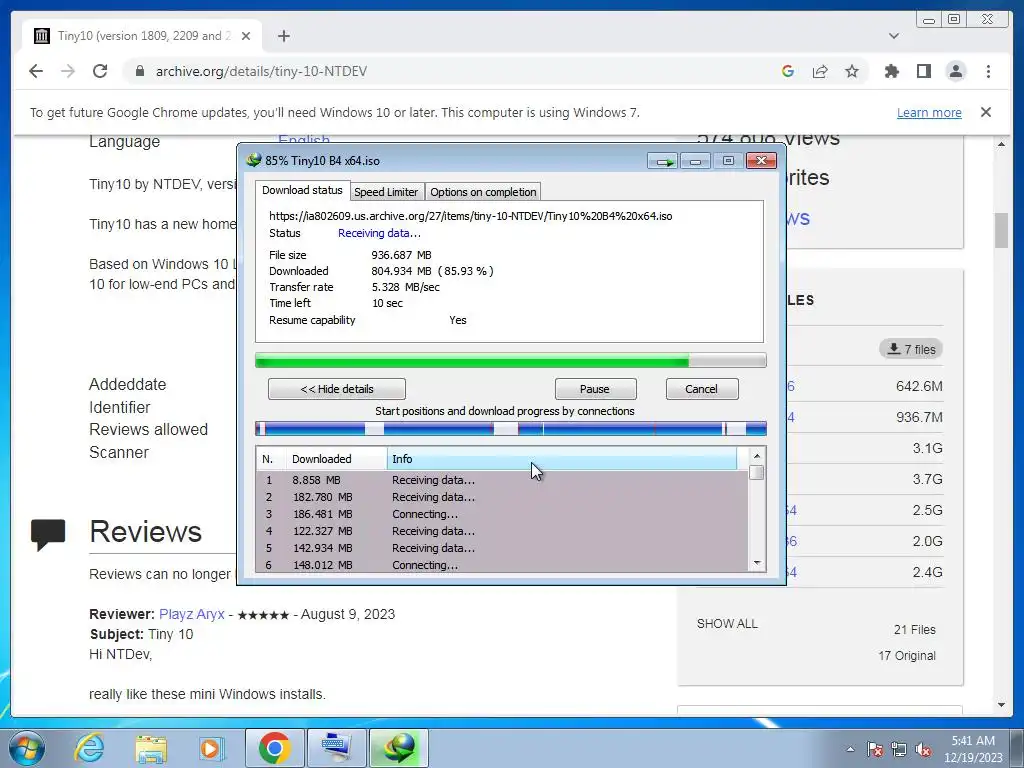Click the download dialog title icon
Viewport: 1024px width, 768px height.
253,160
